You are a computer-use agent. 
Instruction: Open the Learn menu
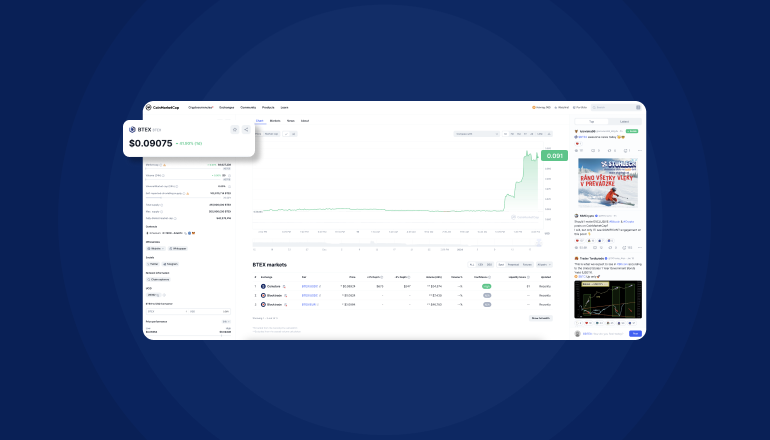(x=284, y=108)
